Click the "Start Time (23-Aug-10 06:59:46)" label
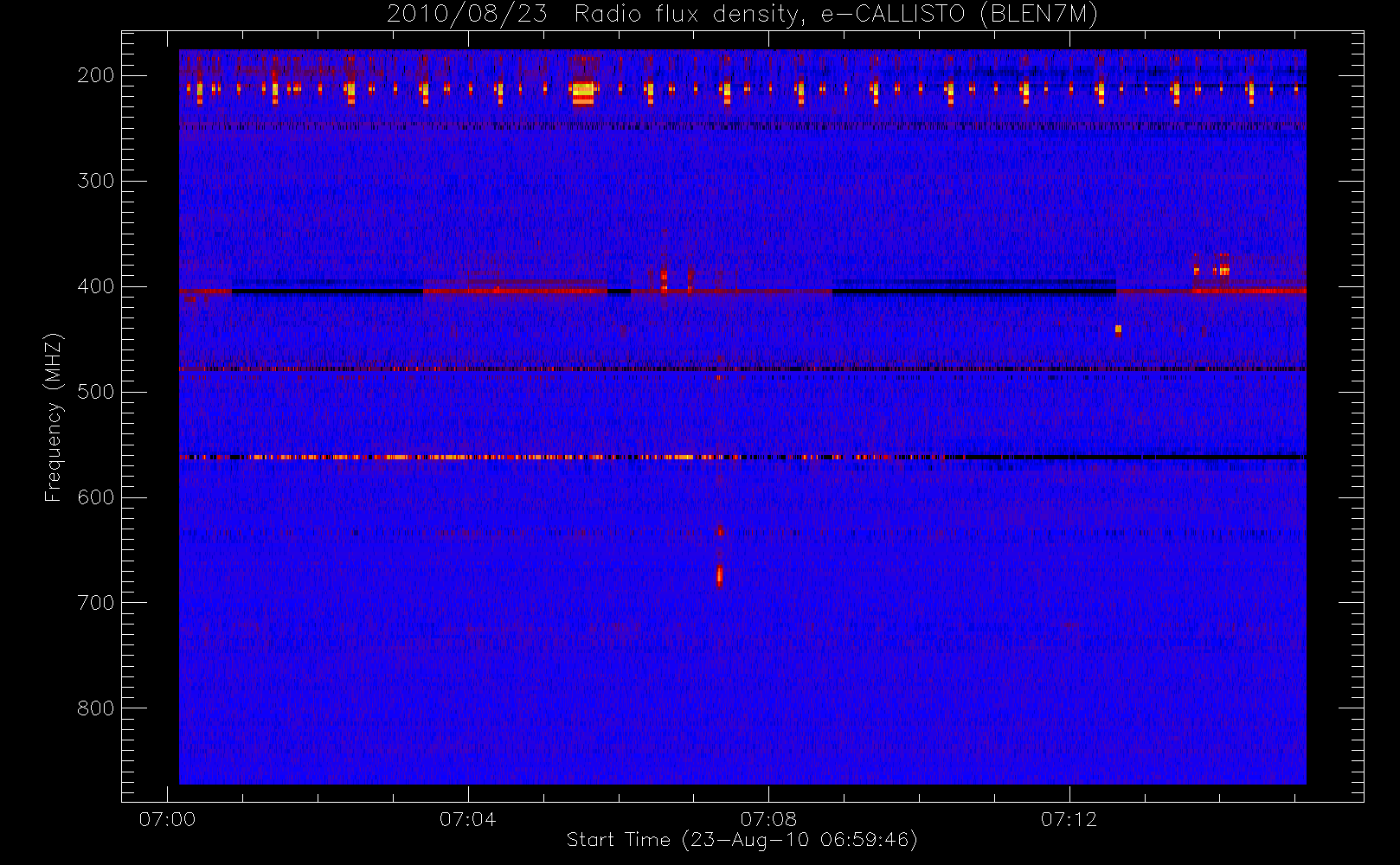Viewport: 1400px width, 865px height. point(742,840)
